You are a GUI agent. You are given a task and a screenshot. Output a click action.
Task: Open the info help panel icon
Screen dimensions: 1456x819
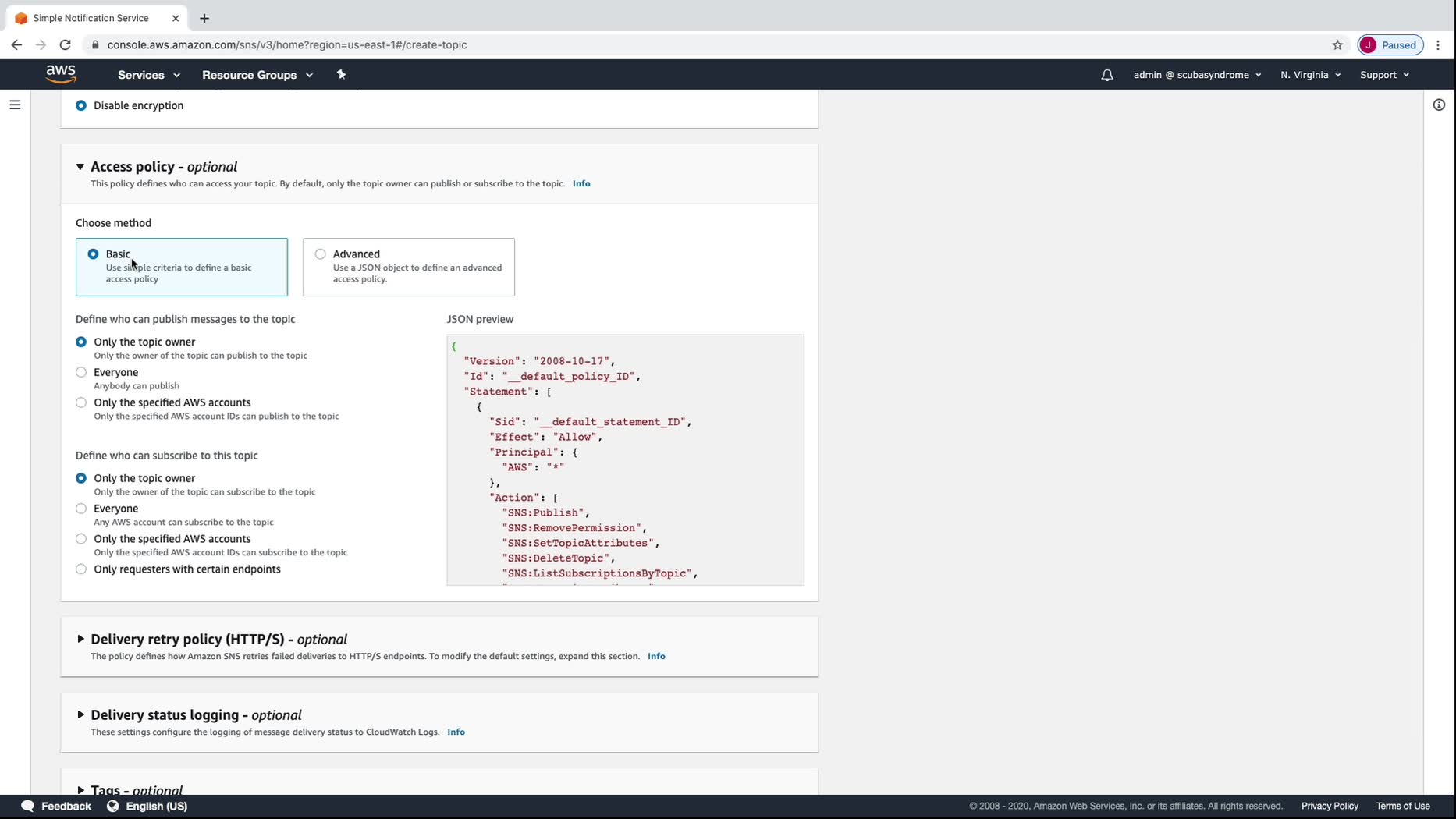coord(1439,105)
